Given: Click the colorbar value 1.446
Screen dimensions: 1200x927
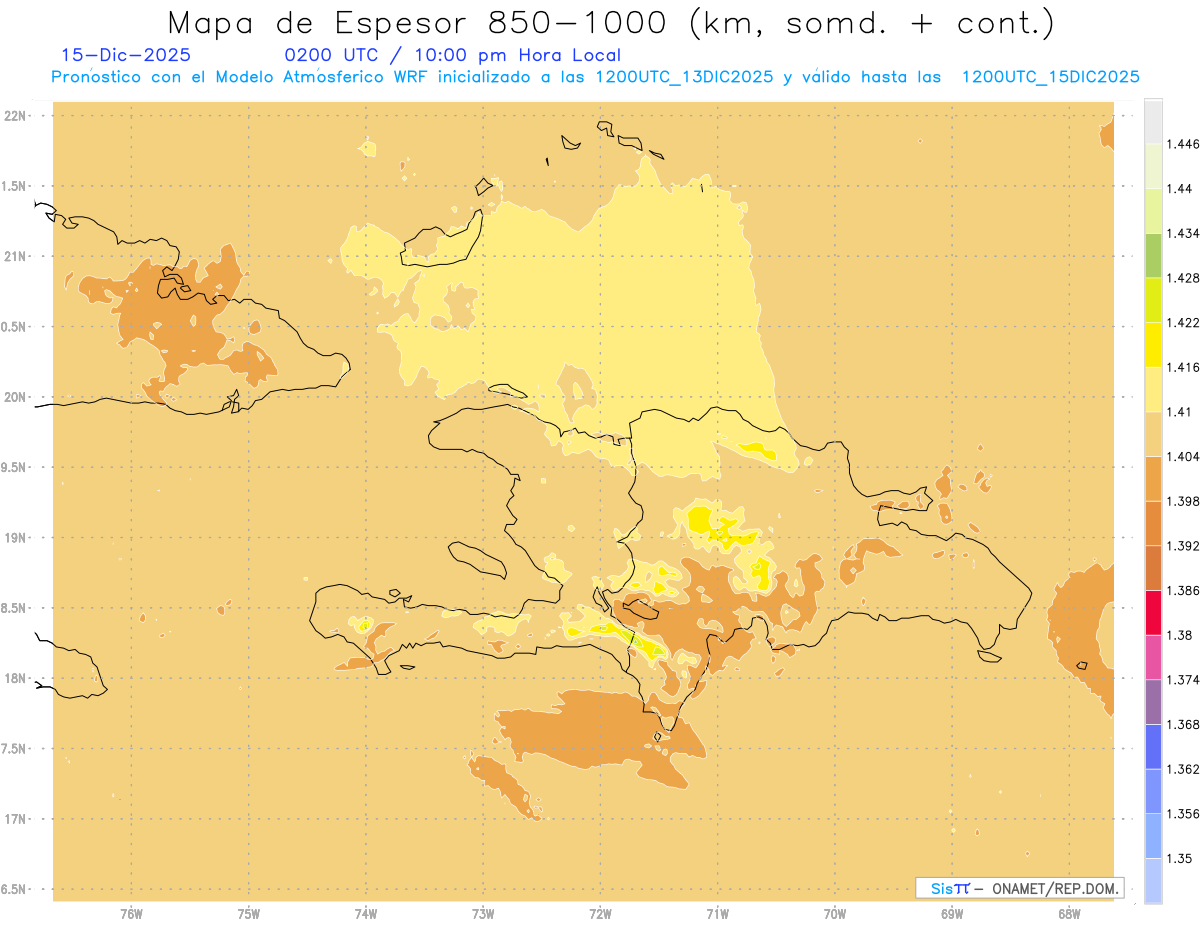Looking at the screenshot, I should 1183,144.
